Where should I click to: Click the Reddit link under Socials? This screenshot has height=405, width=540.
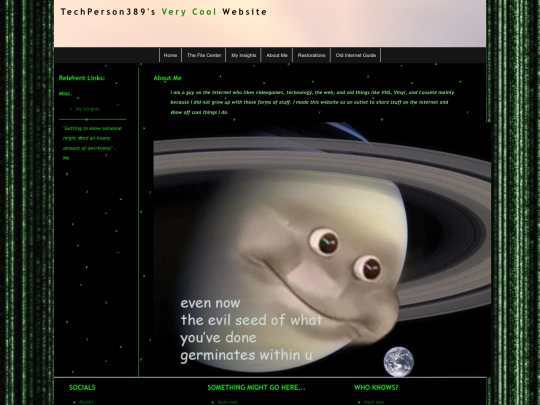point(86,402)
